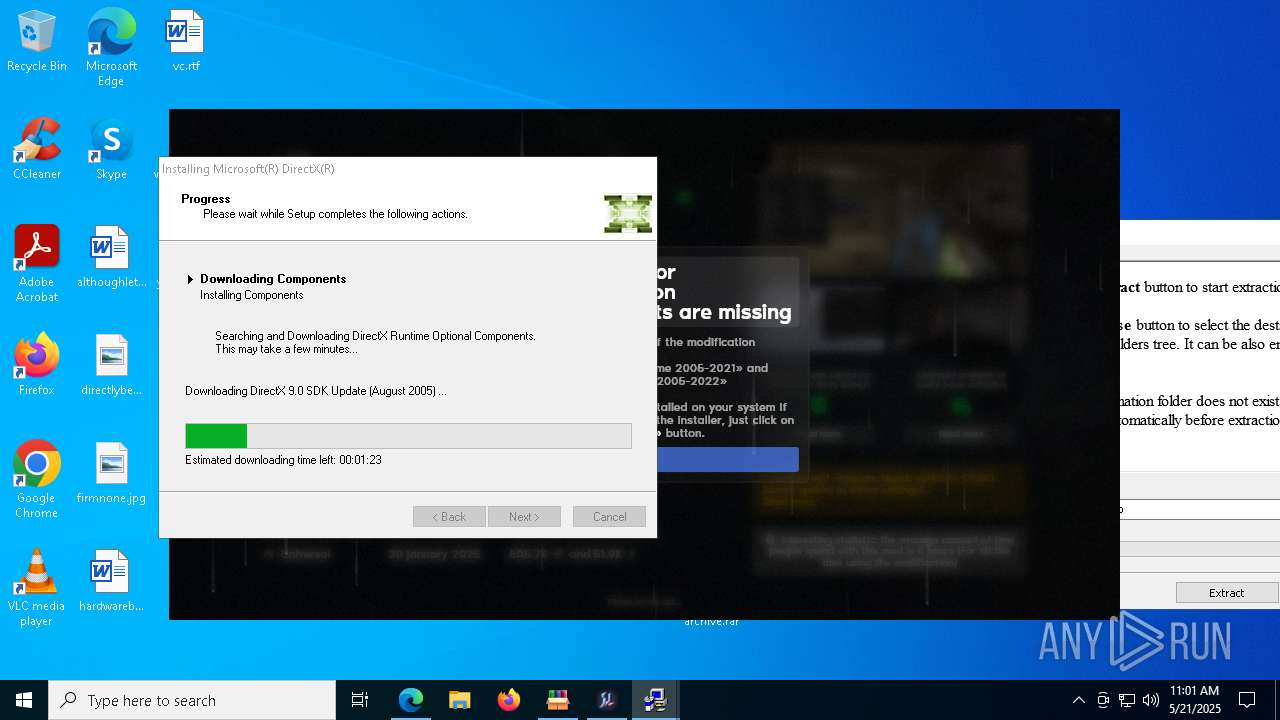Image resolution: width=1280 pixels, height=720 pixels.
Task: Select the althoughlet document icon
Action: tap(111, 257)
